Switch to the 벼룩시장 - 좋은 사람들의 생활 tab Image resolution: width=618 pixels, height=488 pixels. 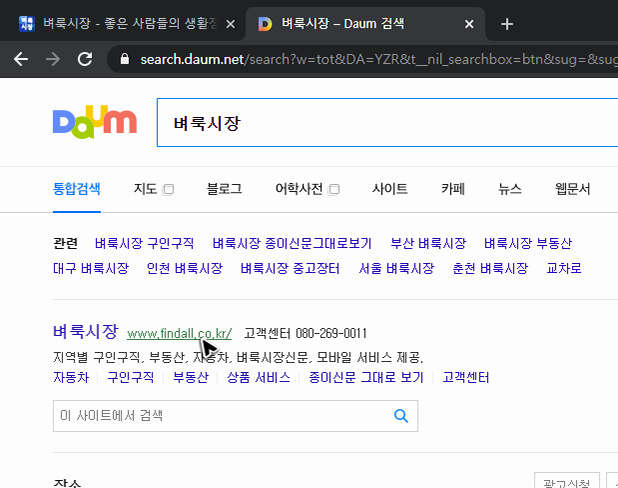pyautogui.click(x=122, y=24)
